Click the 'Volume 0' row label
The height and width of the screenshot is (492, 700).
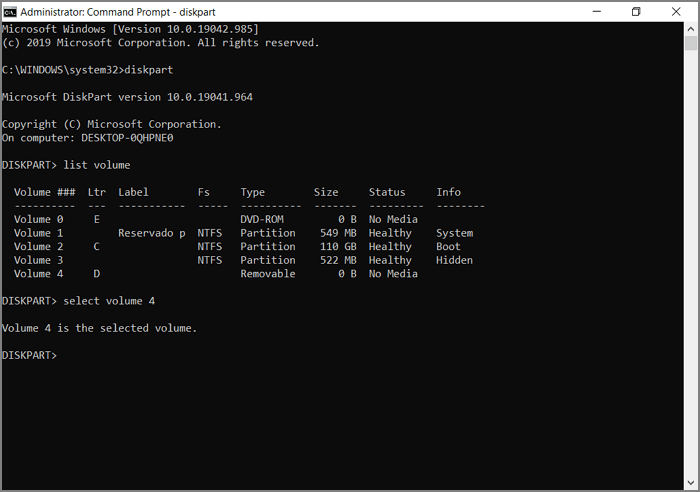38,219
